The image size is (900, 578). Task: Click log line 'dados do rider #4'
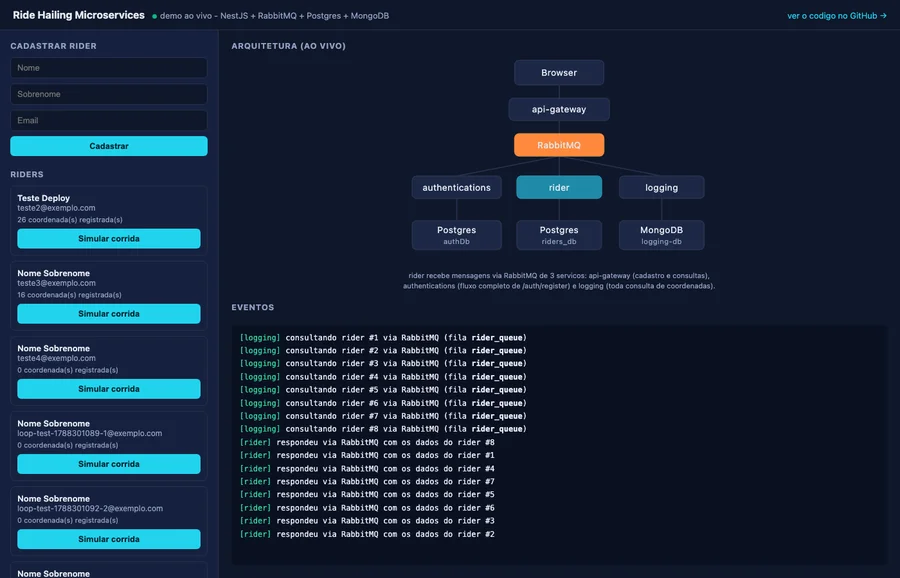(x=367, y=469)
